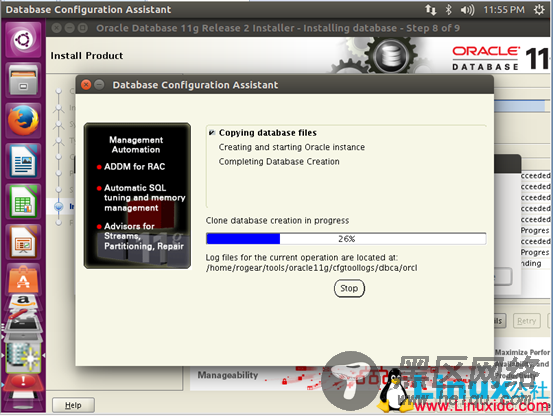The image size is (553, 416).
Task: Open LibreOffice Writer from dock
Action: point(23,161)
